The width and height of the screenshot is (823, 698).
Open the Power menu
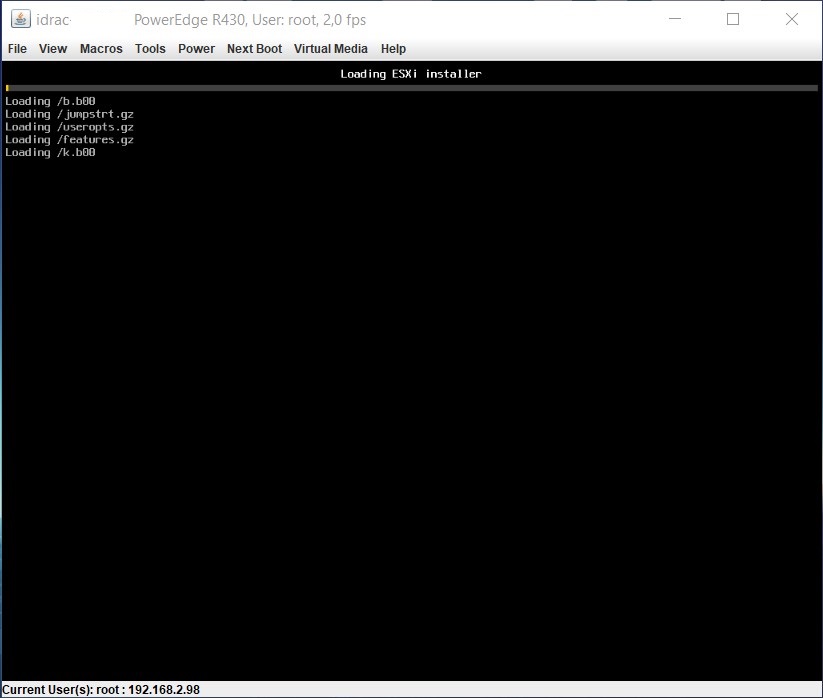(196, 49)
